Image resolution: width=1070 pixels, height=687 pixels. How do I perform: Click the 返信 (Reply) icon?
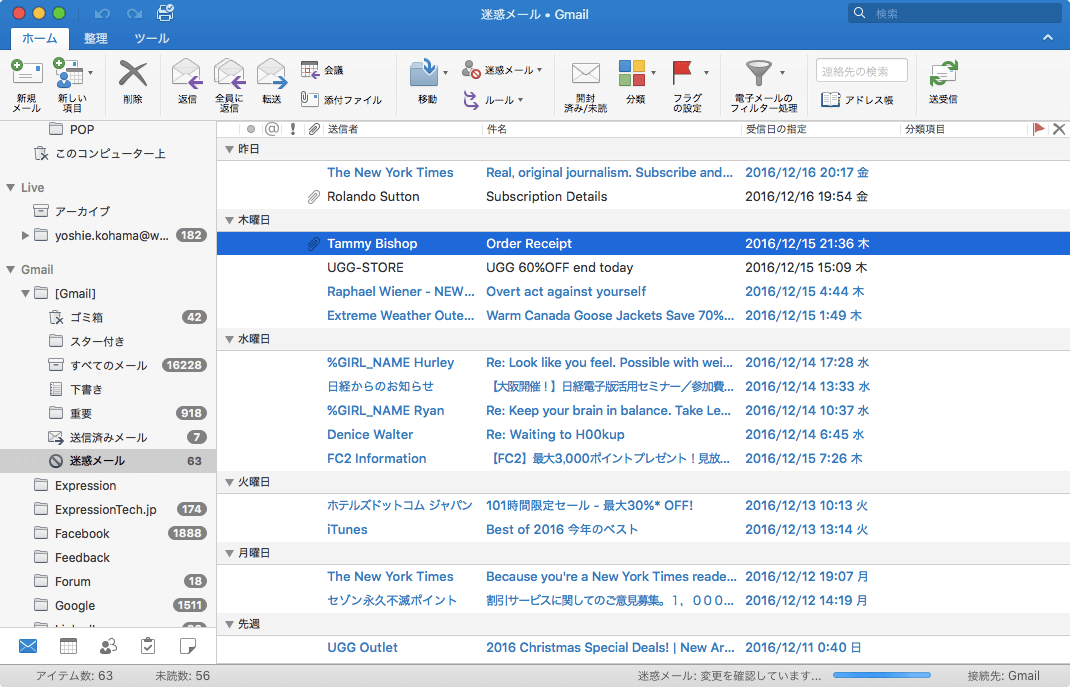187,75
